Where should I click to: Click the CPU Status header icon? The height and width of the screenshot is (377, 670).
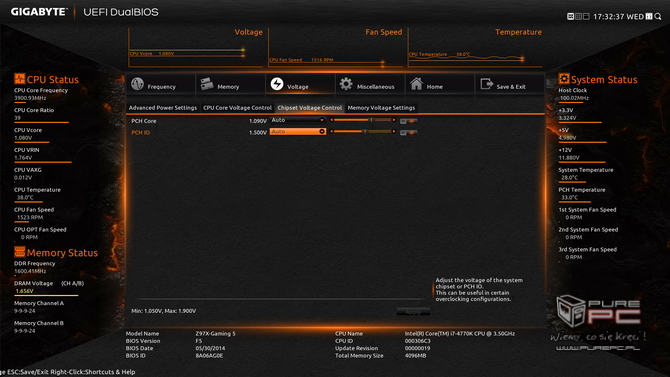click(x=19, y=79)
